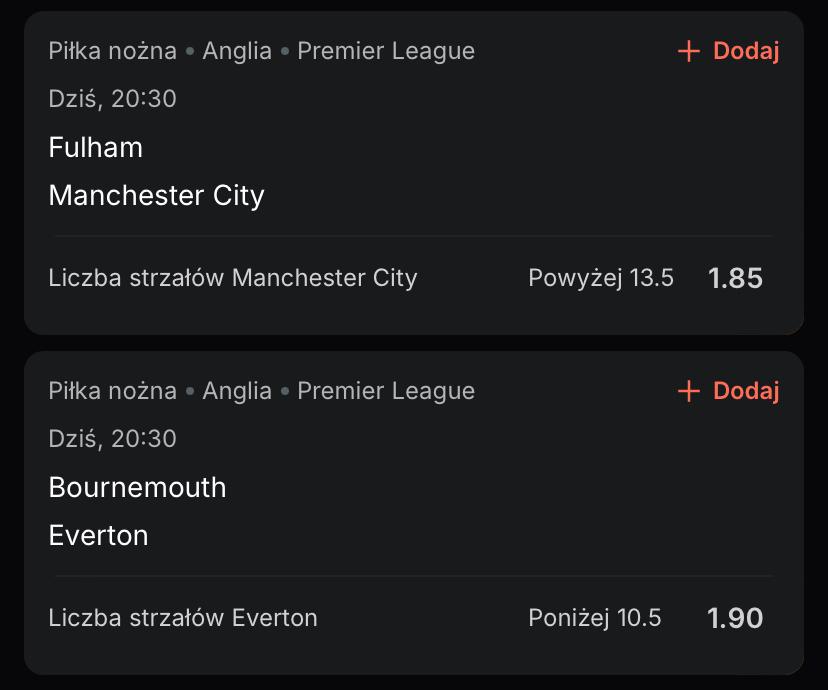The image size is (828, 690).
Task: Click the plus icon on the Fulham match card
Action: pos(688,51)
